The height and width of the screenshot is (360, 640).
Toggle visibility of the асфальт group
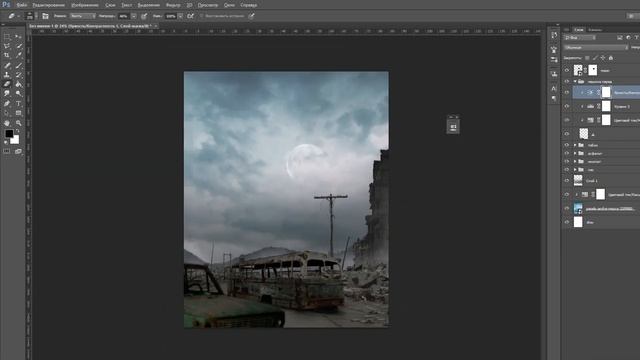(x=567, y=153)
